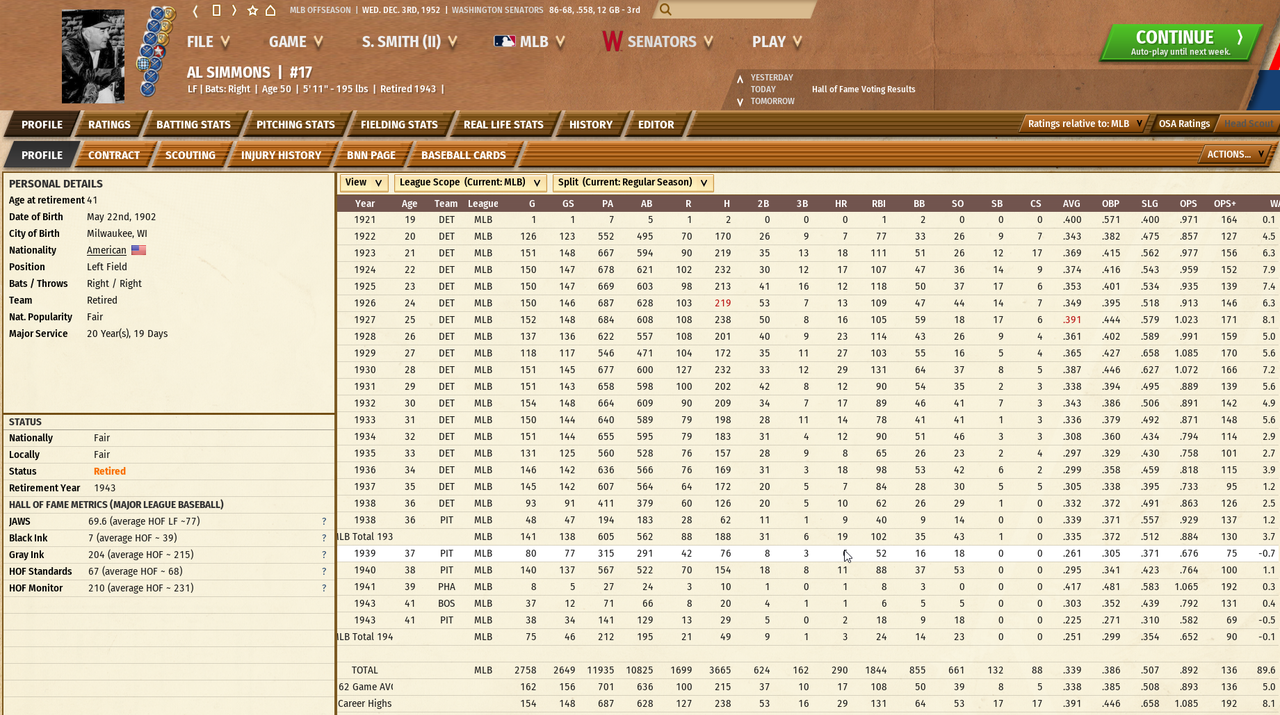Open the S. SMITH (II) manager menu
Viewport: 1280px width, 715px height.
point(409,42)
